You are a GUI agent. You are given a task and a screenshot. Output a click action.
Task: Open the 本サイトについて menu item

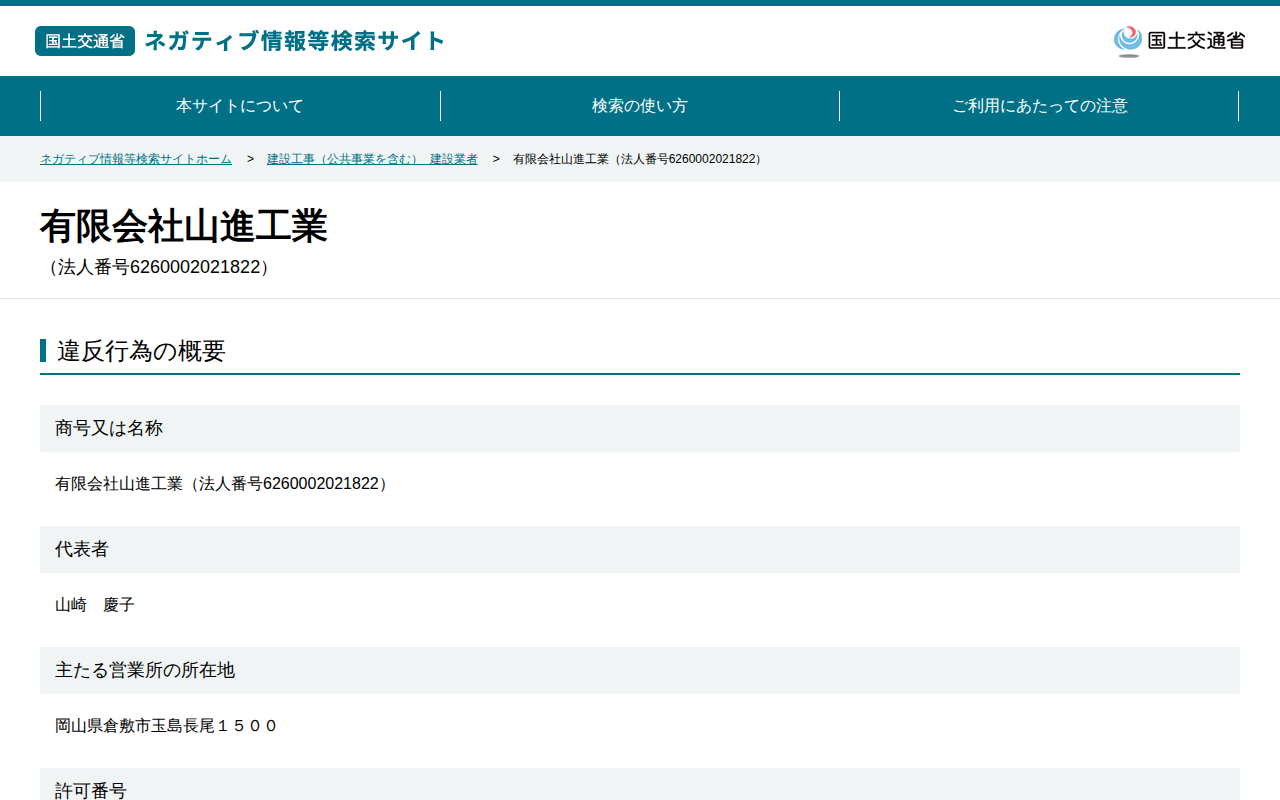point(240,106)
